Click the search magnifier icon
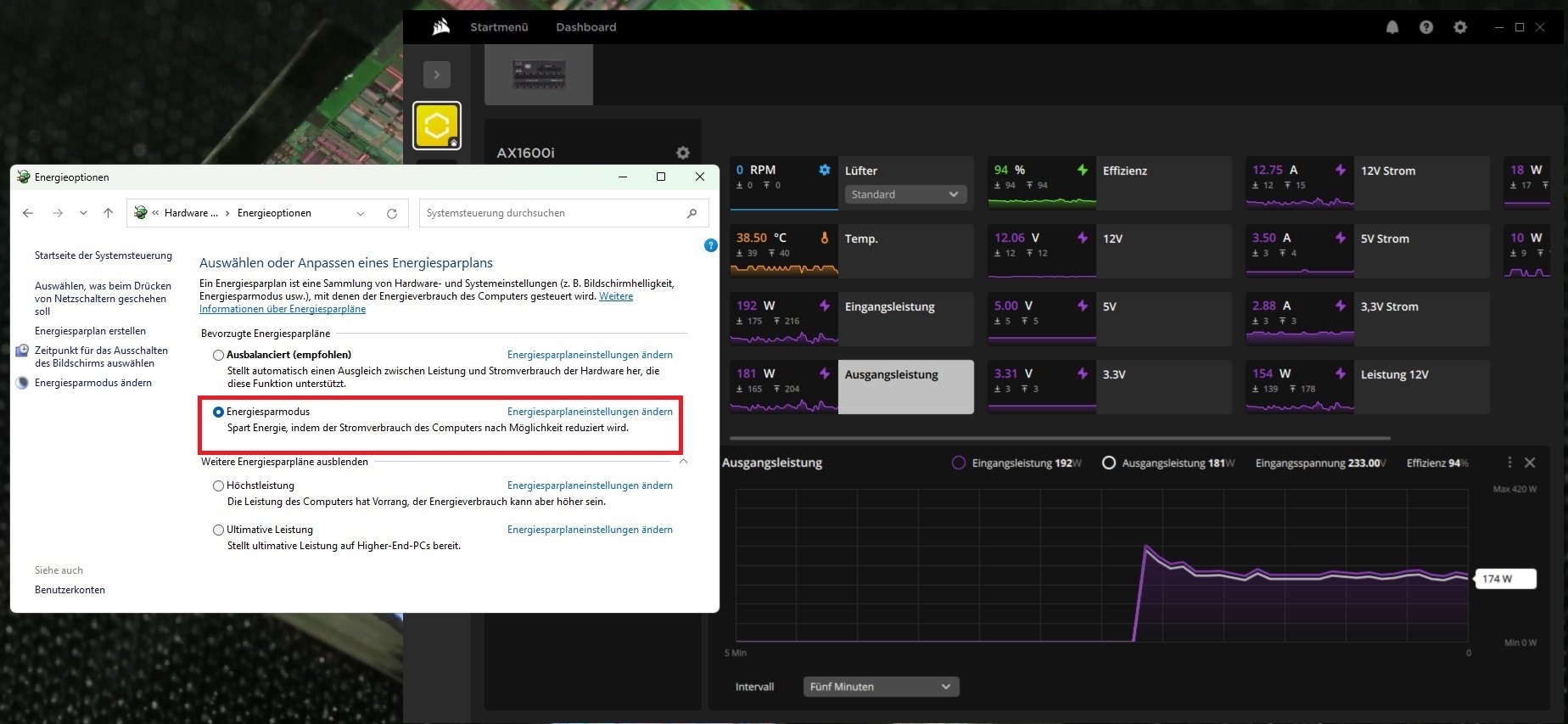 [692, 213]
